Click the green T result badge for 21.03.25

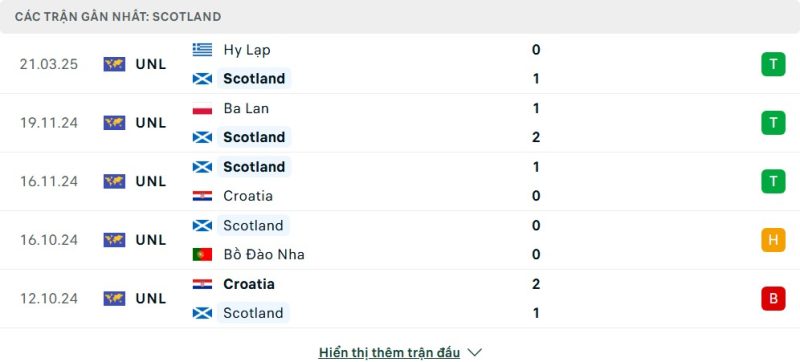pos(773,64)
